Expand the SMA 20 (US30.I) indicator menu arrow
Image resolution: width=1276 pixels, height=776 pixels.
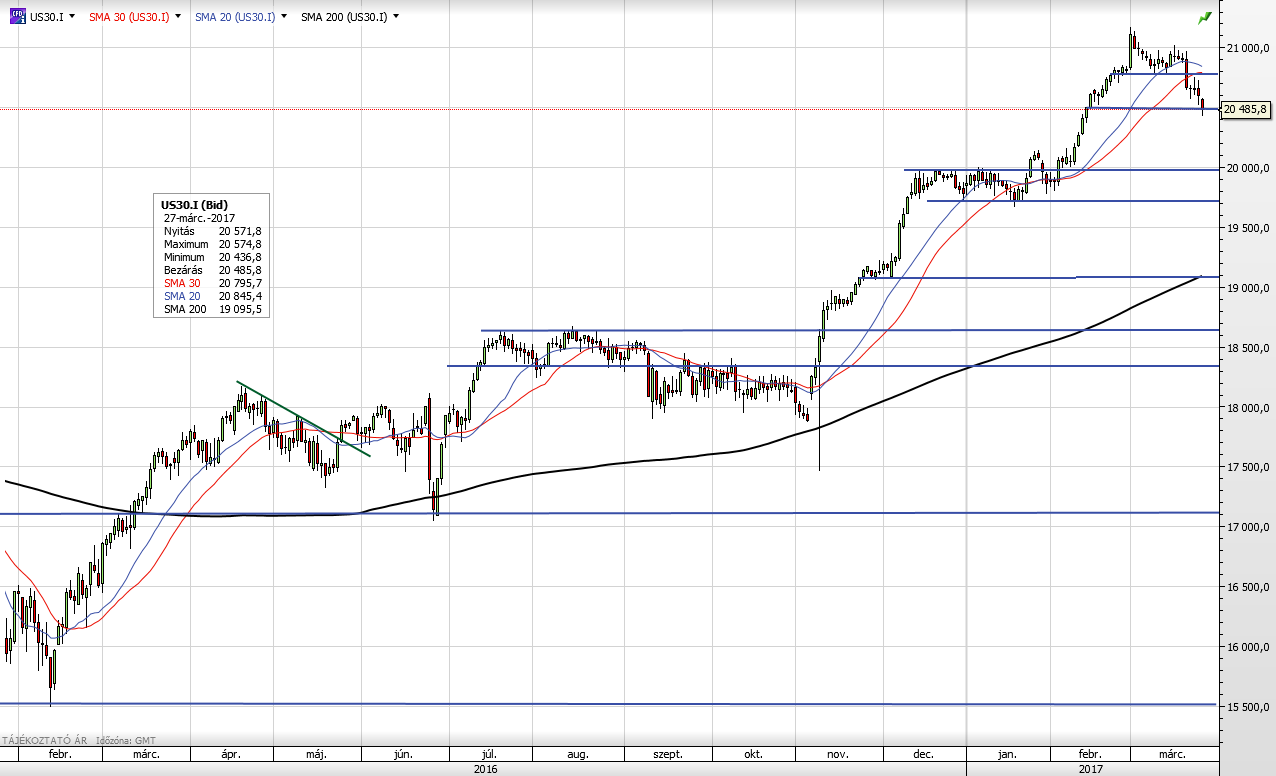coord(284,17)
